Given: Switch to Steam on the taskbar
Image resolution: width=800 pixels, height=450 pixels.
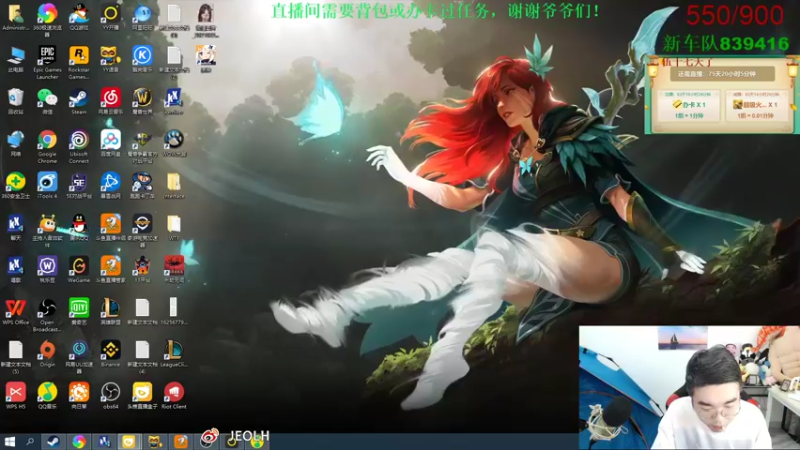Looking at the screenshot, I should pos(53,441).
